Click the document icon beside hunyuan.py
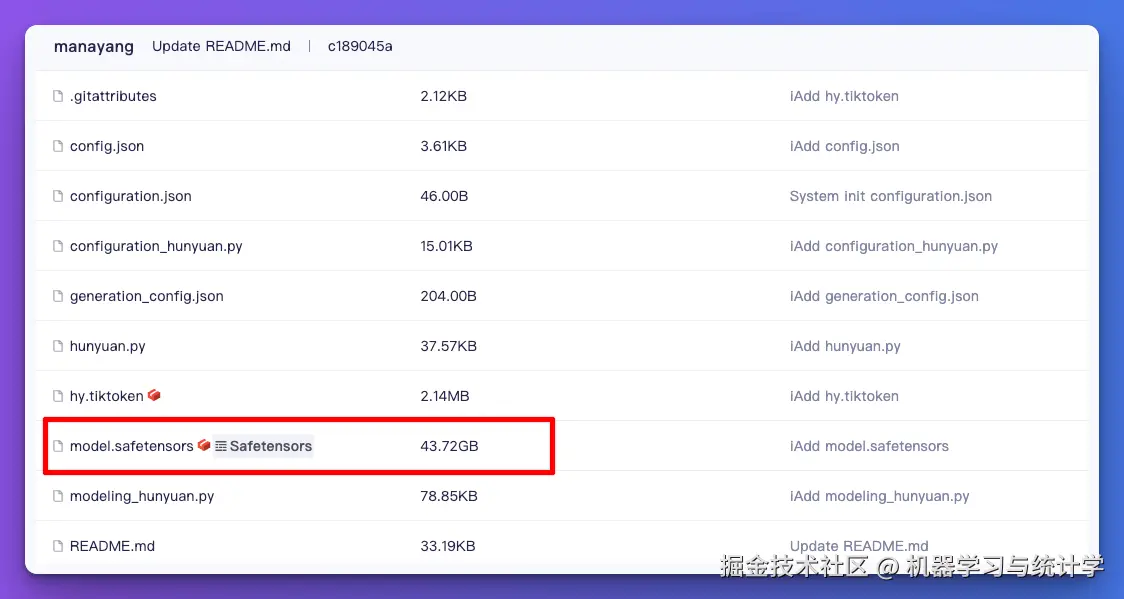 (57, 345)
